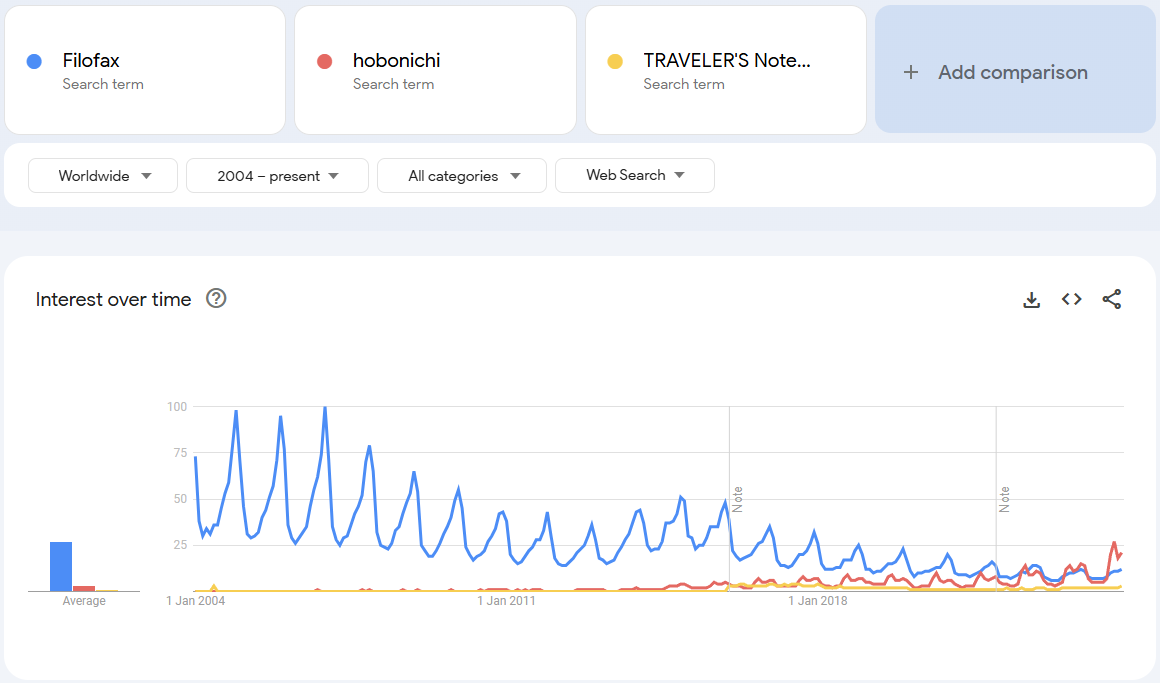
Task: Click the Average label under bars
Action: 84,601
